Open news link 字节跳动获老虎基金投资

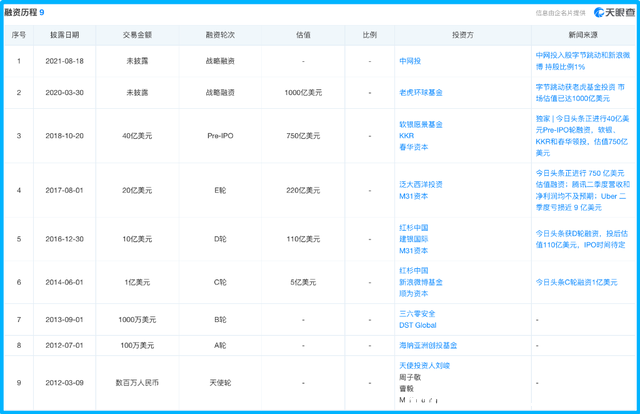coord(580,93)
